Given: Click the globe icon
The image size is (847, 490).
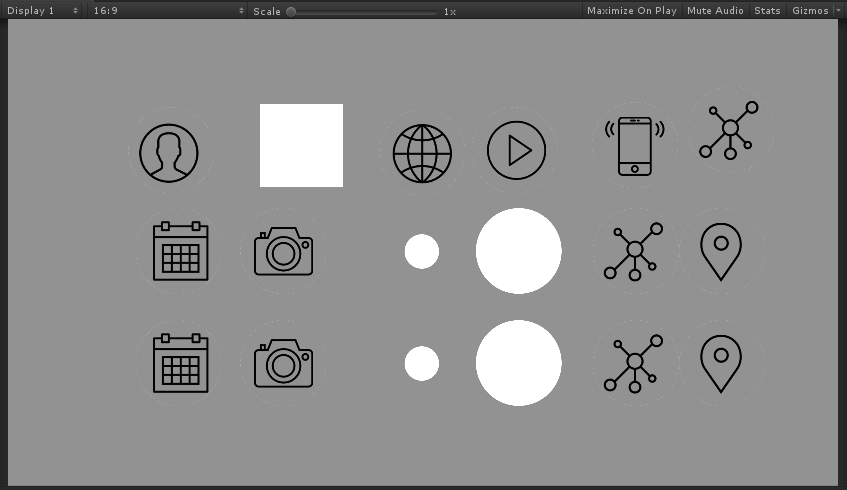Looking at the screenshot, I should coord(422,153).
